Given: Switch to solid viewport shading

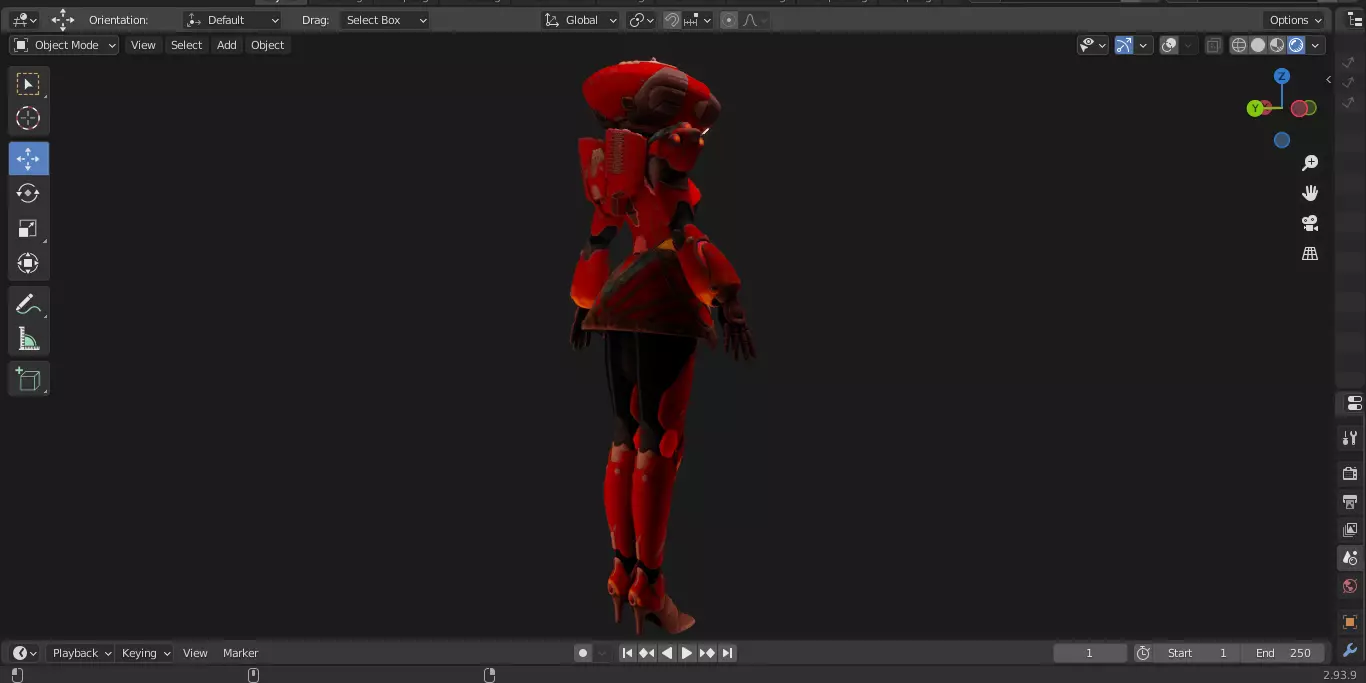Looking at the screenshot, I should [x=1258, y=45].
